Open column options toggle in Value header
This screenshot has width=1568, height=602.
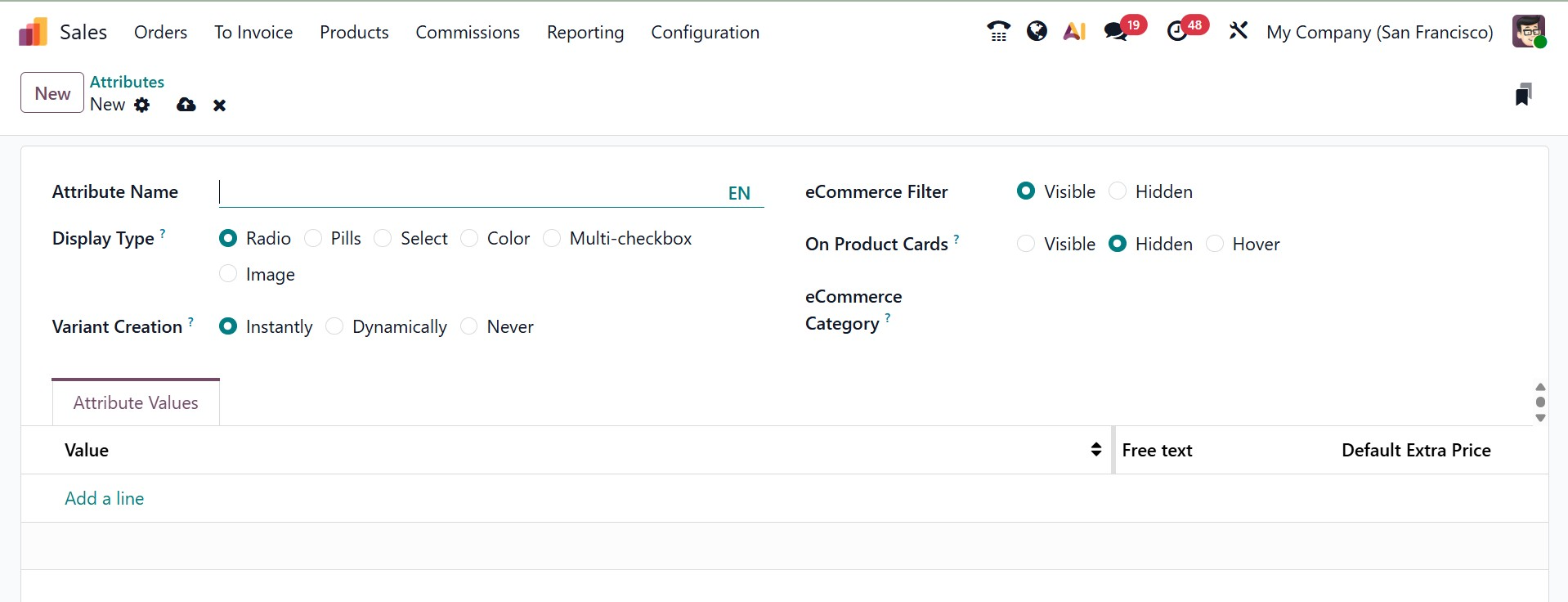point(1095,450)
